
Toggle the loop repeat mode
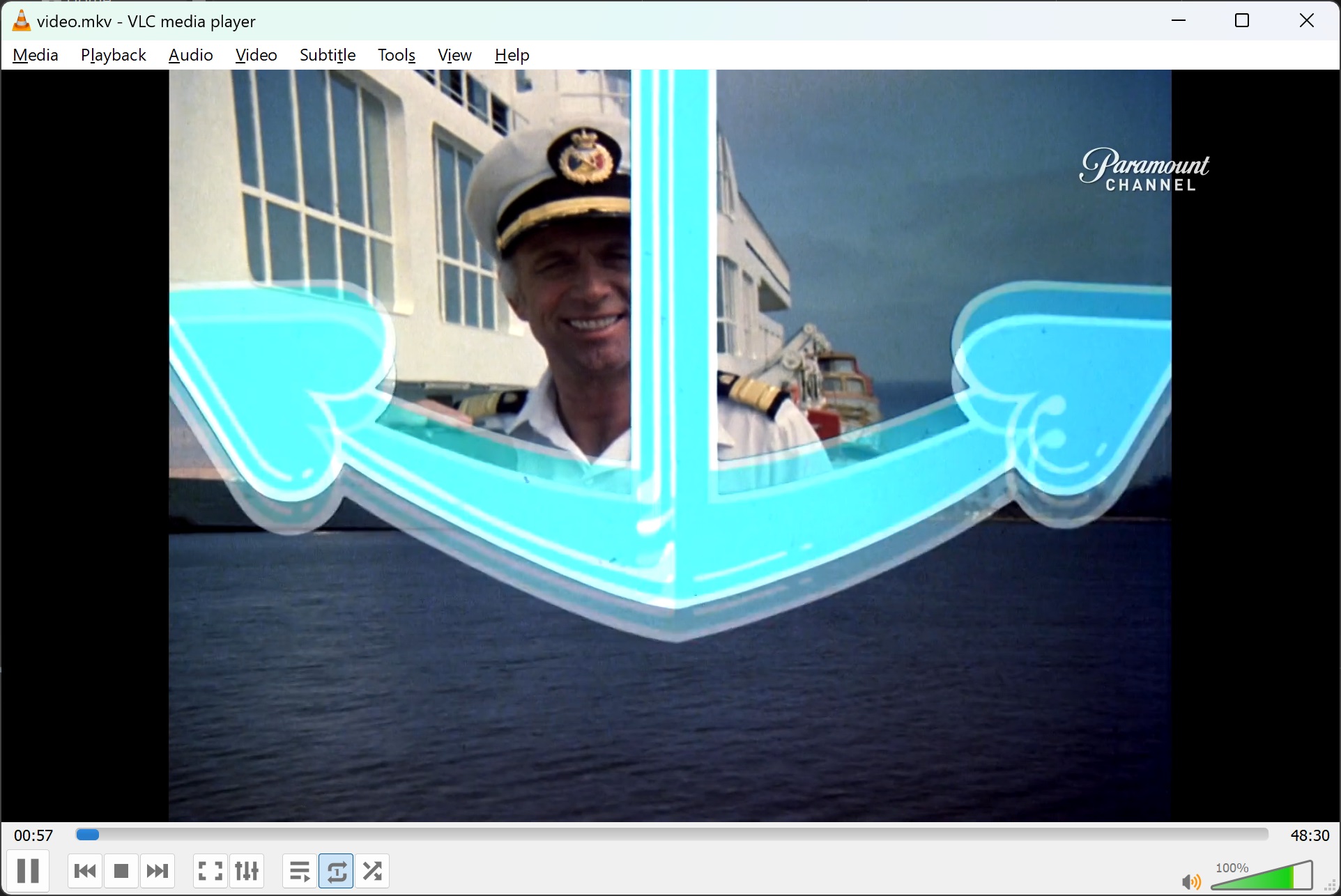(336, 871)
